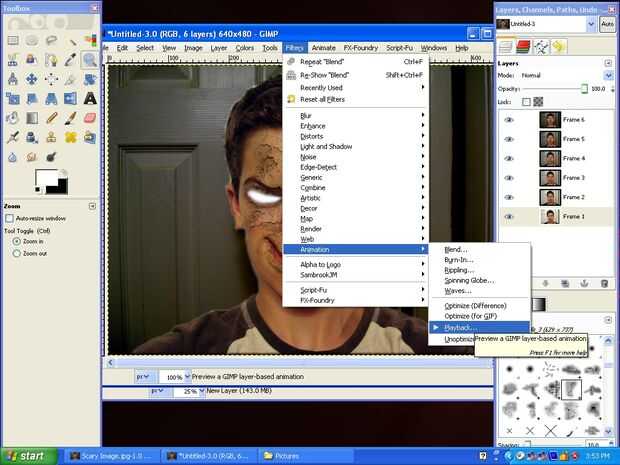This screenshot has width=620, height=465.
Task: Select the Paths tool
Action: point(51,60)
